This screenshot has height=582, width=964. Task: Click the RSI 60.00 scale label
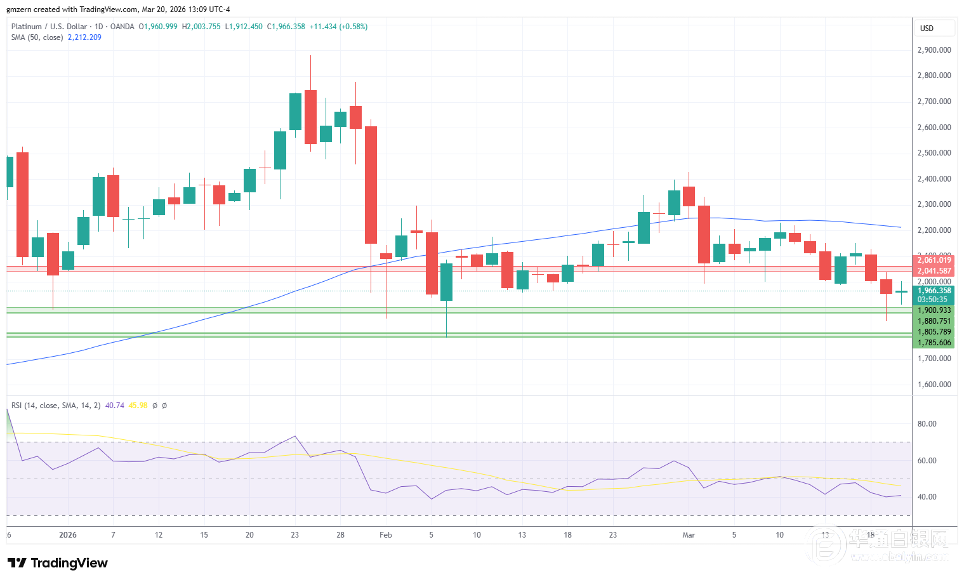pos(926,461)
